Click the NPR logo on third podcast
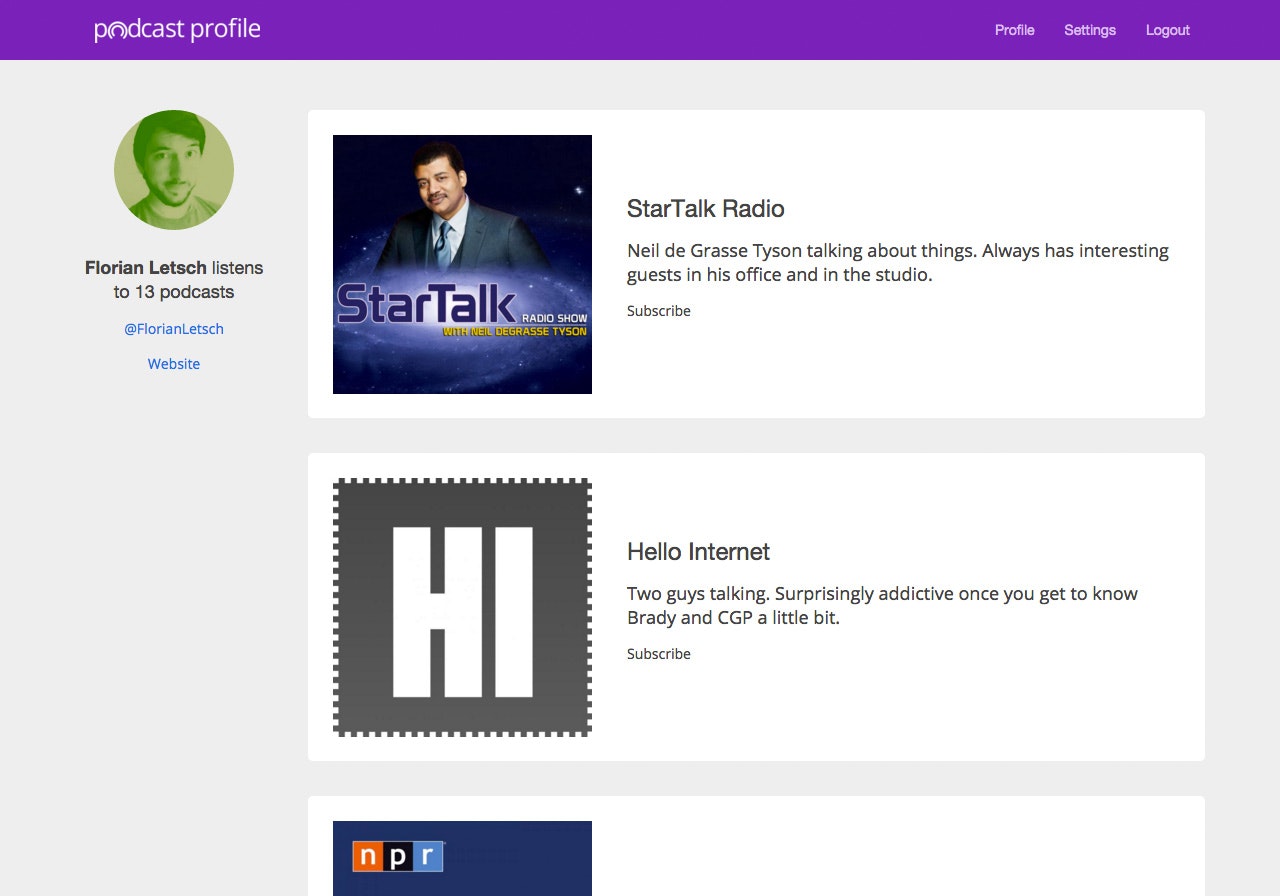The image size is (1280, 896). [x=397, y=856]
